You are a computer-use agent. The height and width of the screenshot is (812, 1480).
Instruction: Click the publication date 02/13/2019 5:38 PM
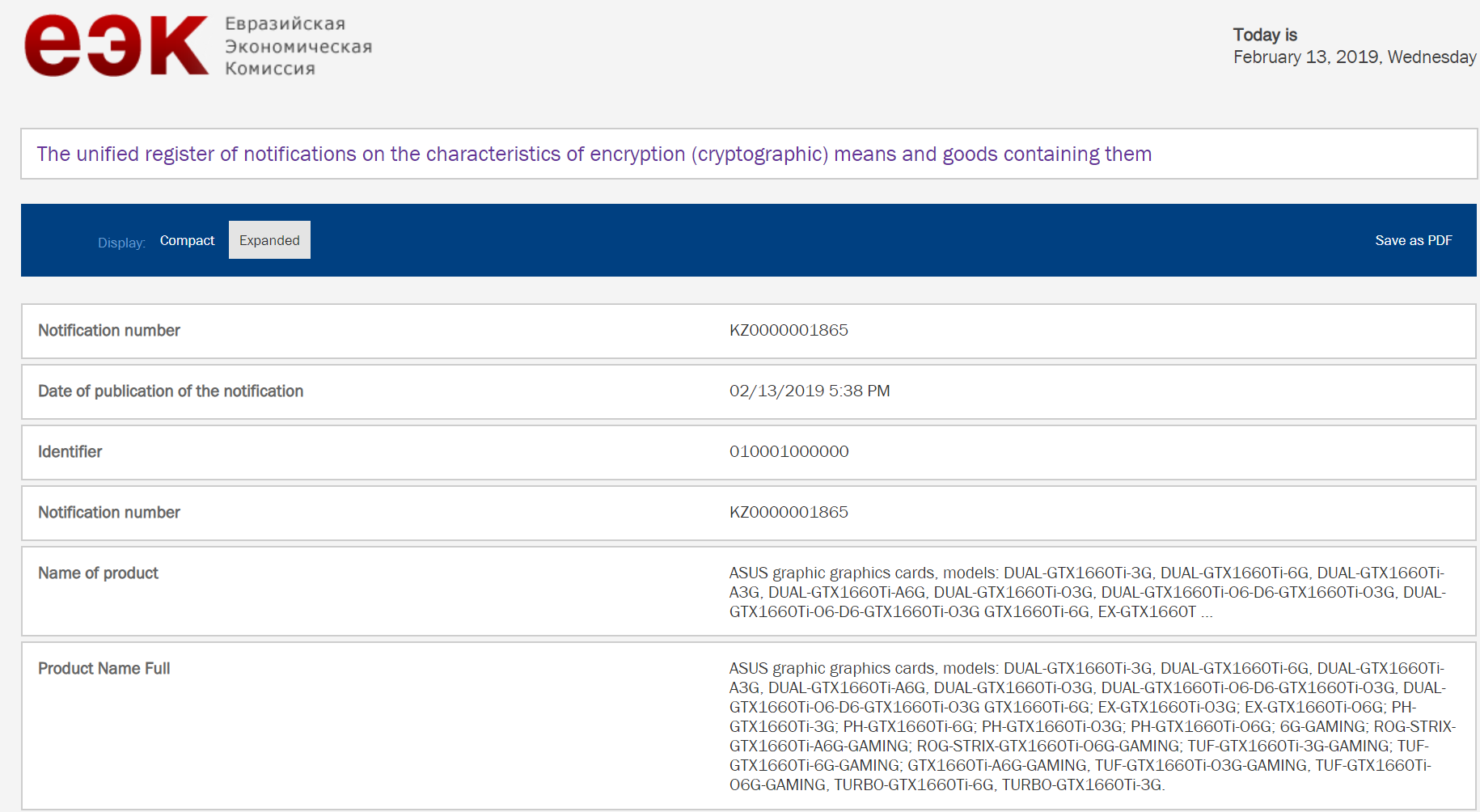point(810,391)
